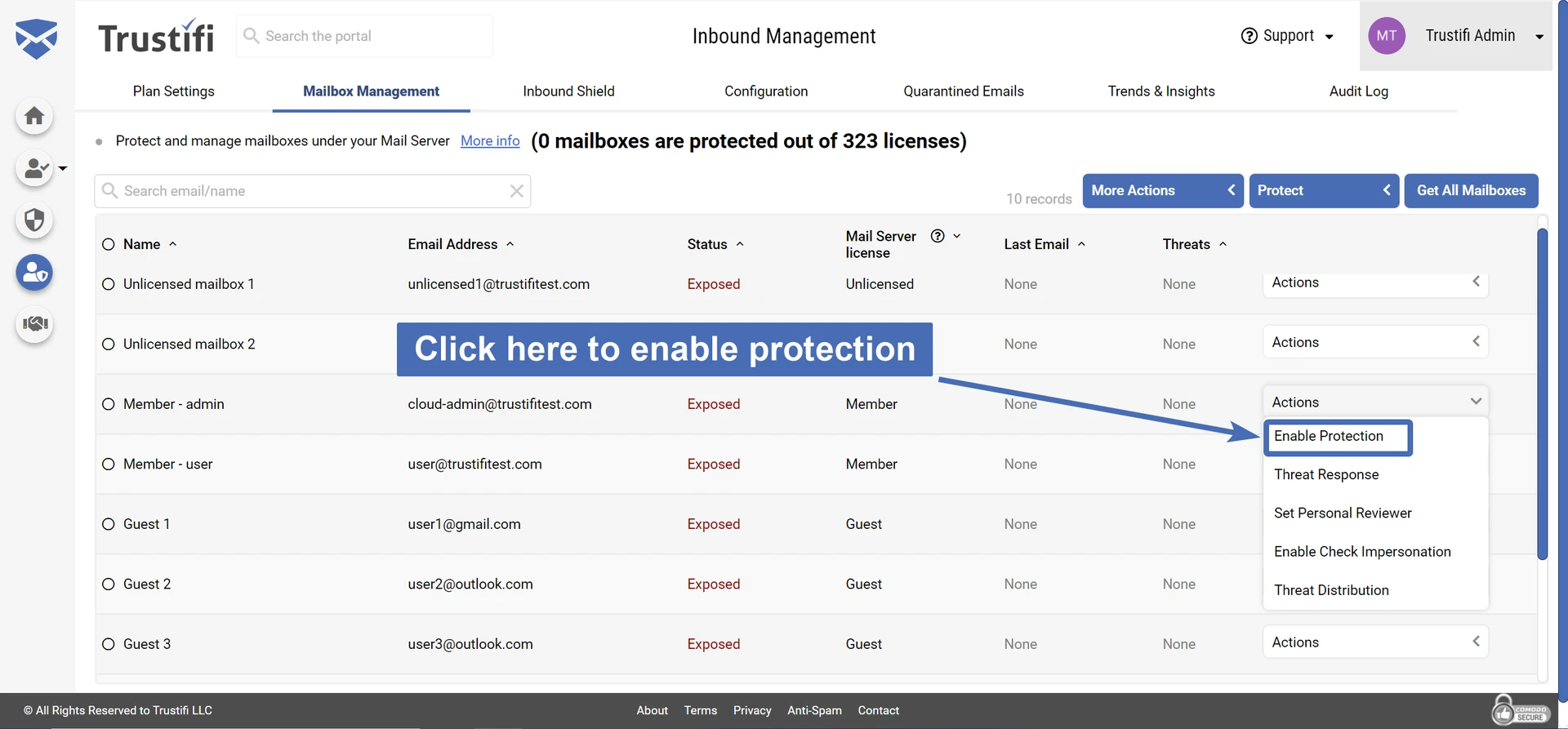Image resolution: width=1568 pixels, height=729 pixels.
Task: Switch to the Quarantined Emails tab
Action: (963, 91)
